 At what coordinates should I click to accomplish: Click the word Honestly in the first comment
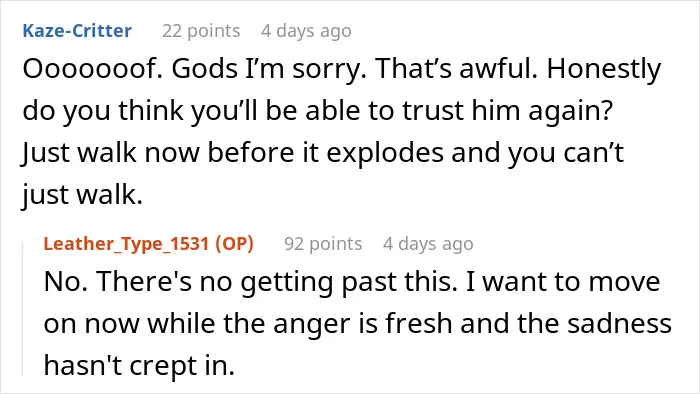click(604, 70)
